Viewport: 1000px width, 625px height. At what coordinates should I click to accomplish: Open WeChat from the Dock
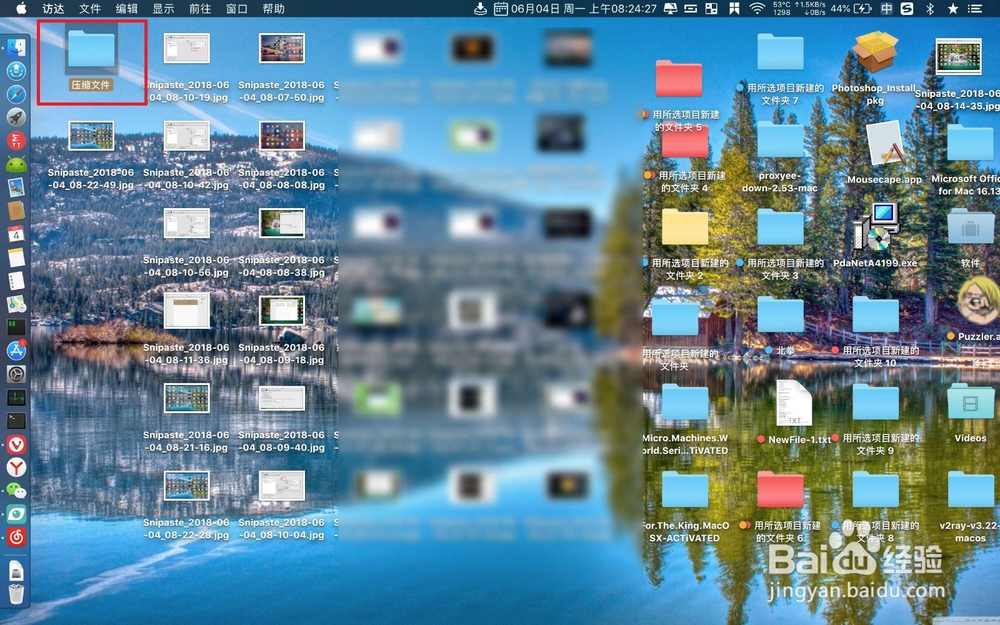tap(16, 491)
